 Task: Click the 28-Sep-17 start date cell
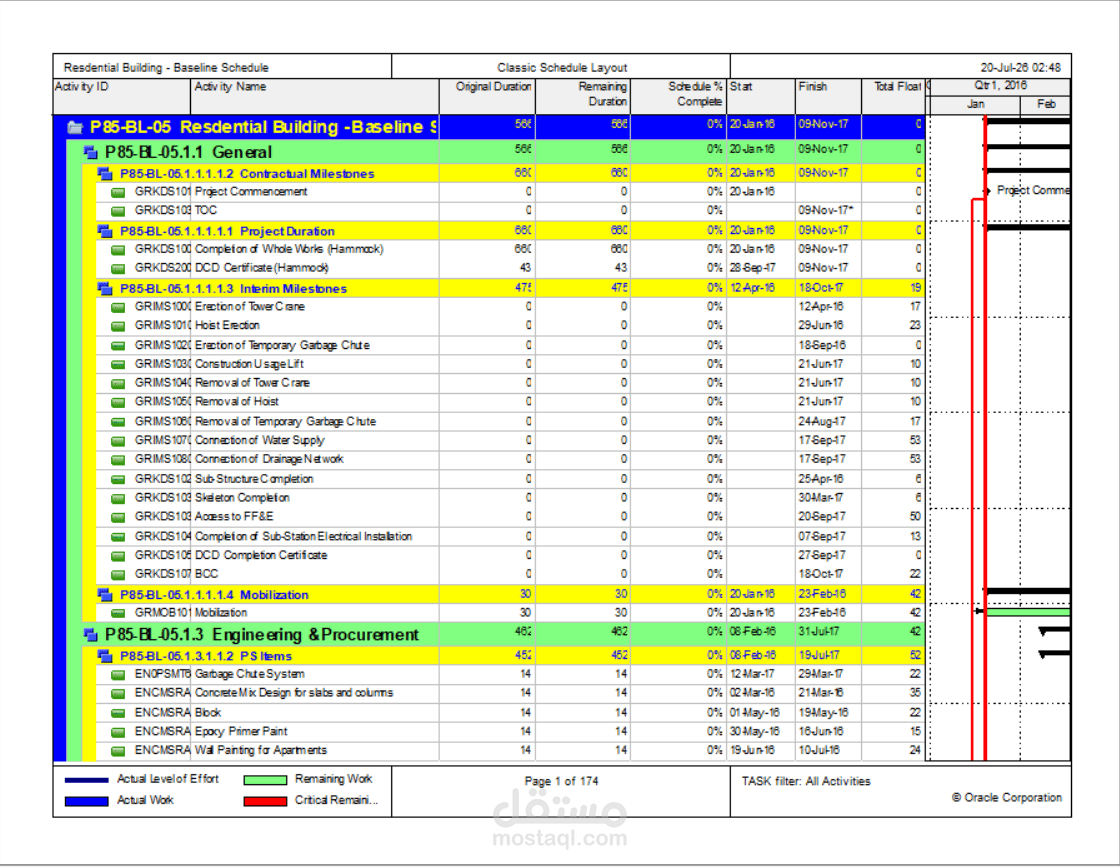pos(752,268)
